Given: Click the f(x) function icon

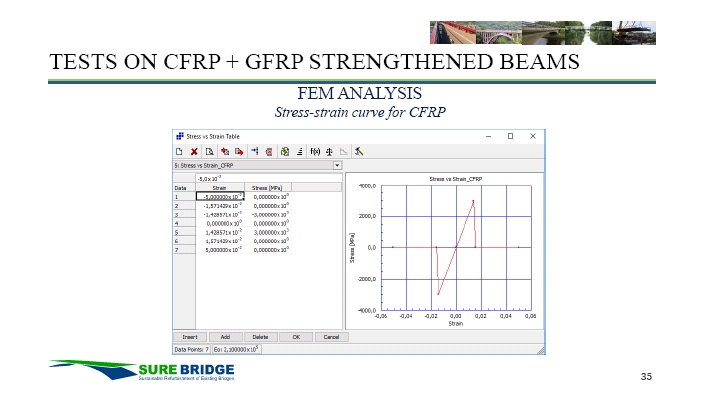Looking at the screenshot, I should pos(315,152).
